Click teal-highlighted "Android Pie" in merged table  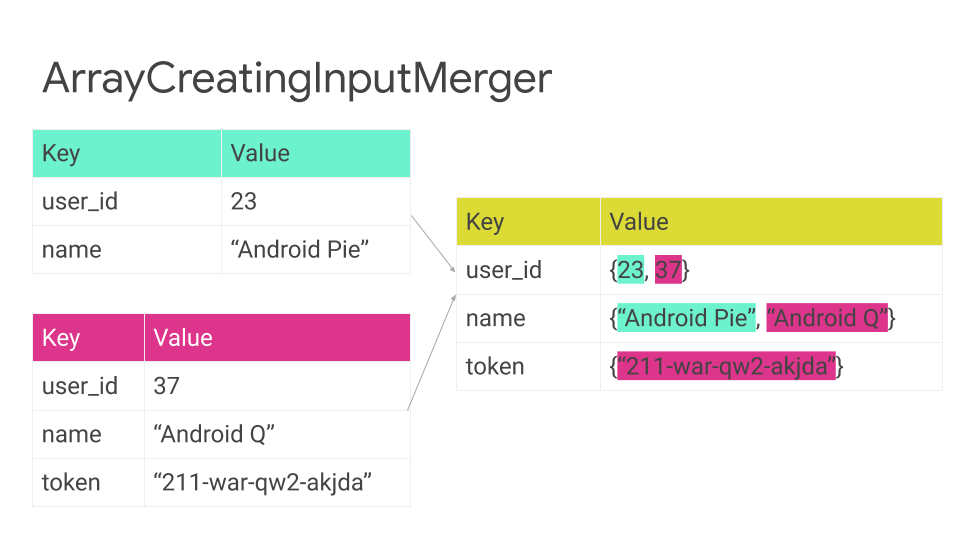point(687,318)
